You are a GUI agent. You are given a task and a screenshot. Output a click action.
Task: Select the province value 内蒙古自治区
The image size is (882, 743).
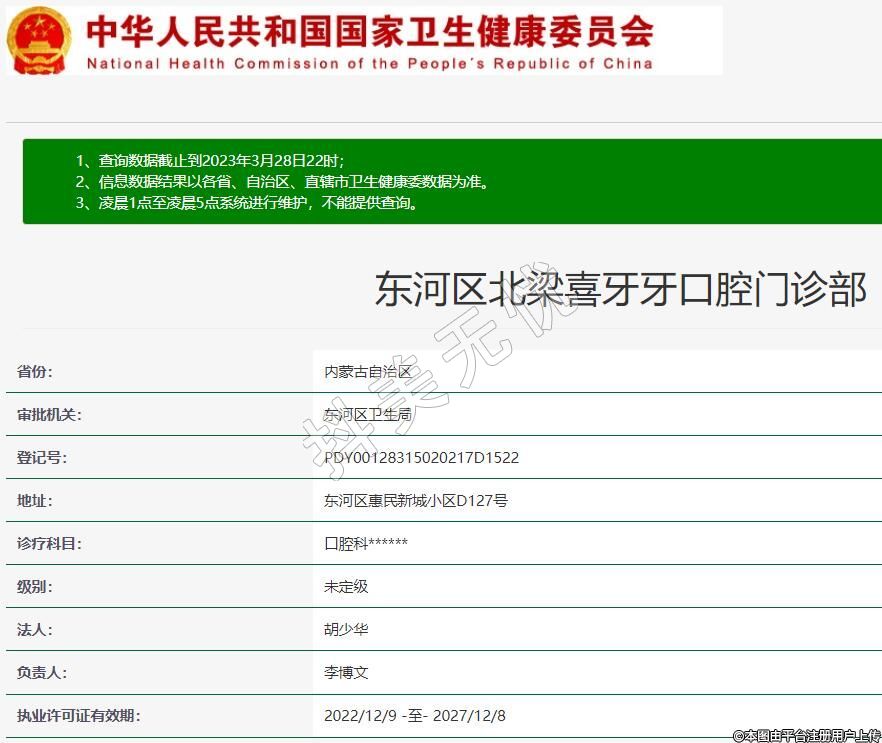[367, 372]
